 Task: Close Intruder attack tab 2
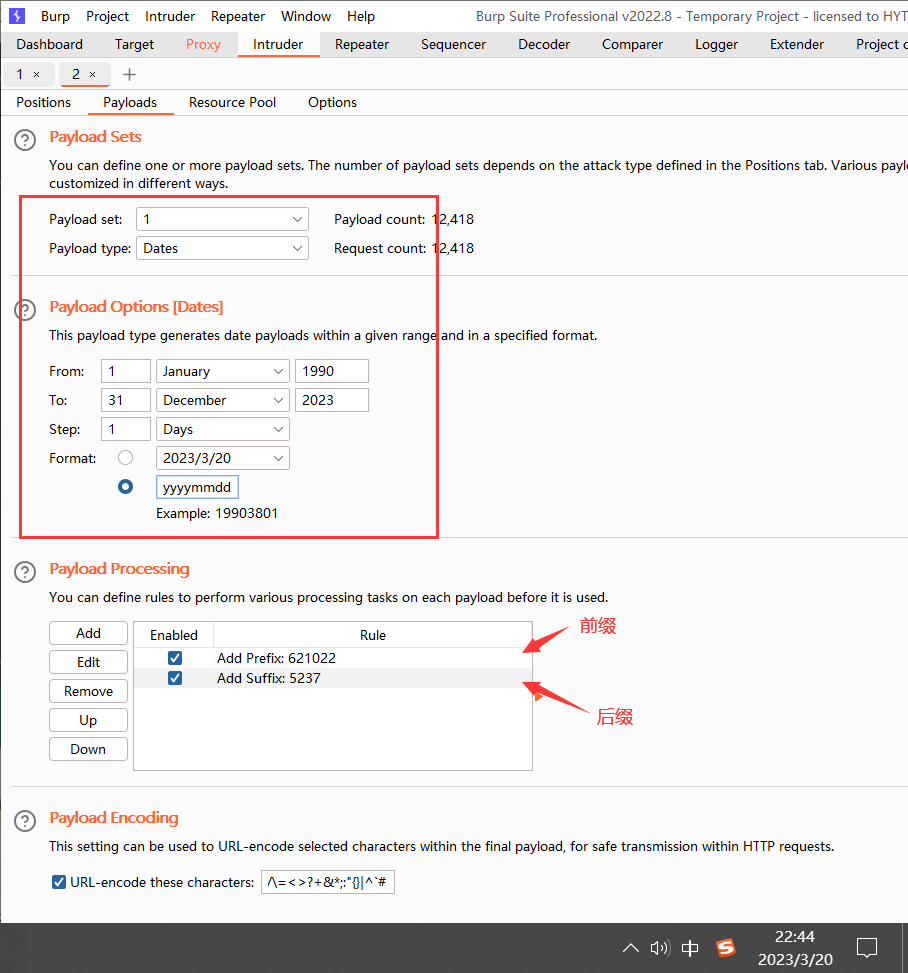tap(92, 74)
